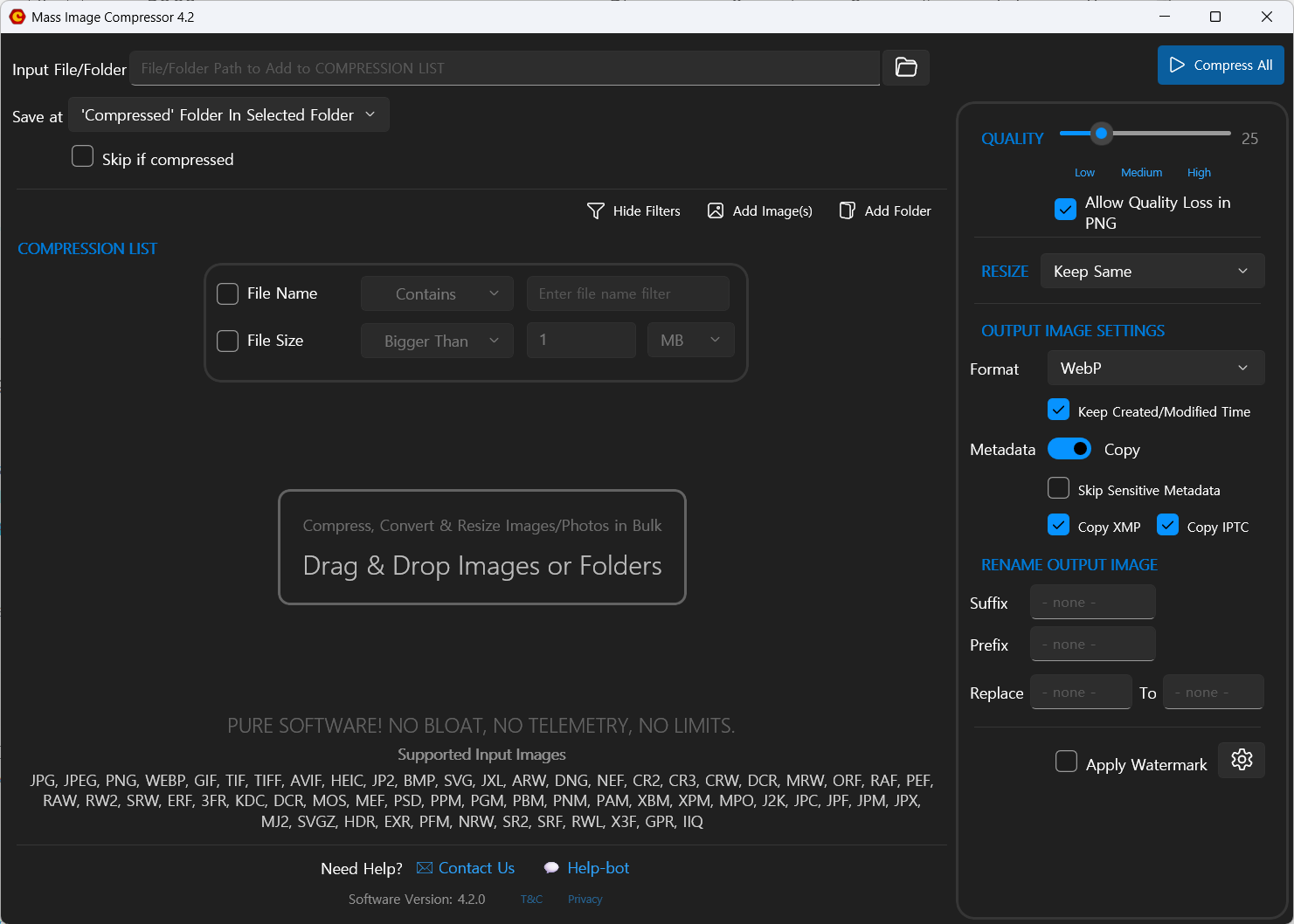Expand the Resize Keep Same dropdown
This screenshot has width=1294, height=924.
click(1152, 272)
